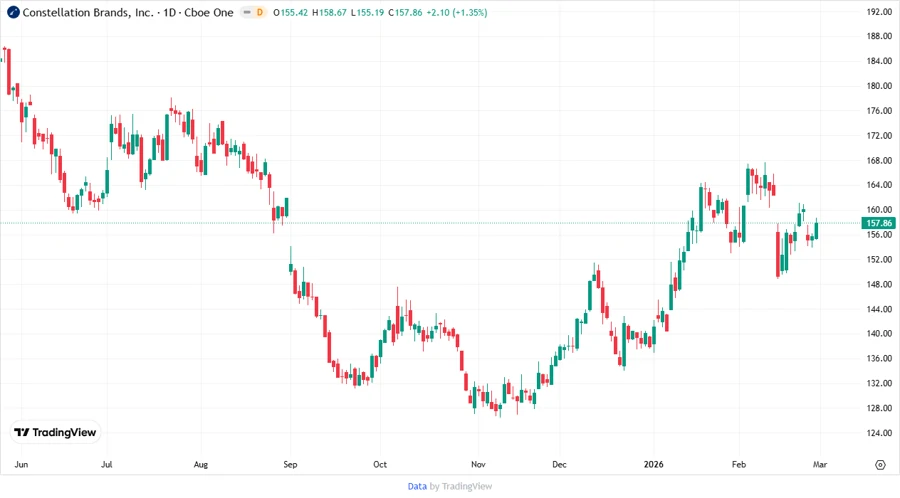Click the TradingView logo badge
The width and height of the screenshot is (900, 498).
(55, 432)
